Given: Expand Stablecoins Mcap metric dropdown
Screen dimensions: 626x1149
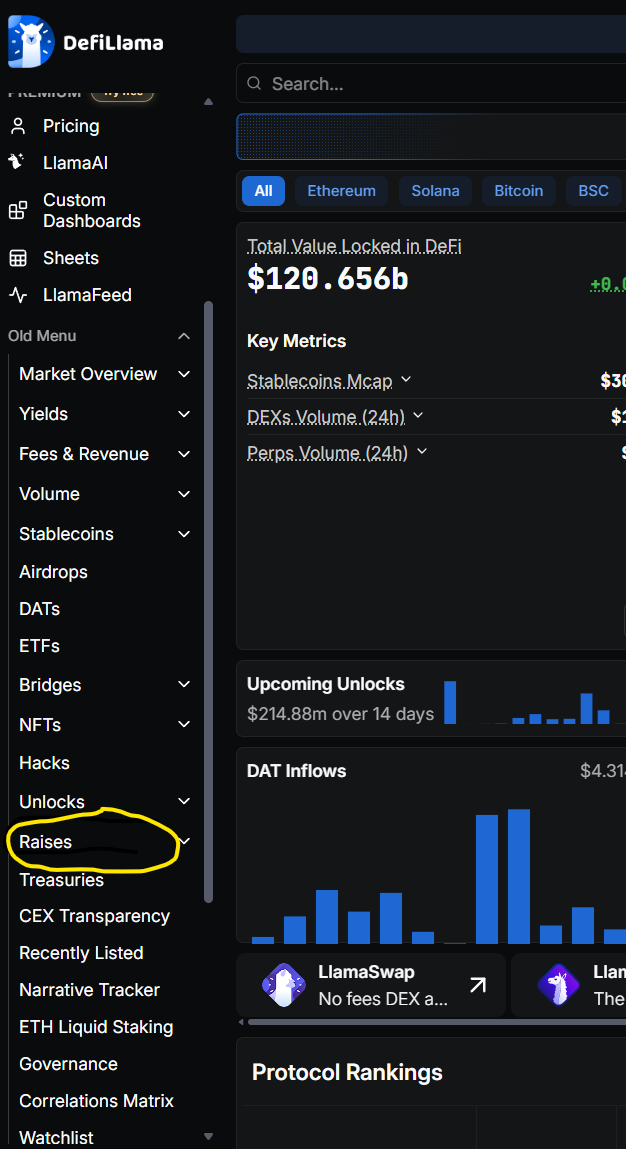Looking at the screenshot, I should tap(405, 380).
